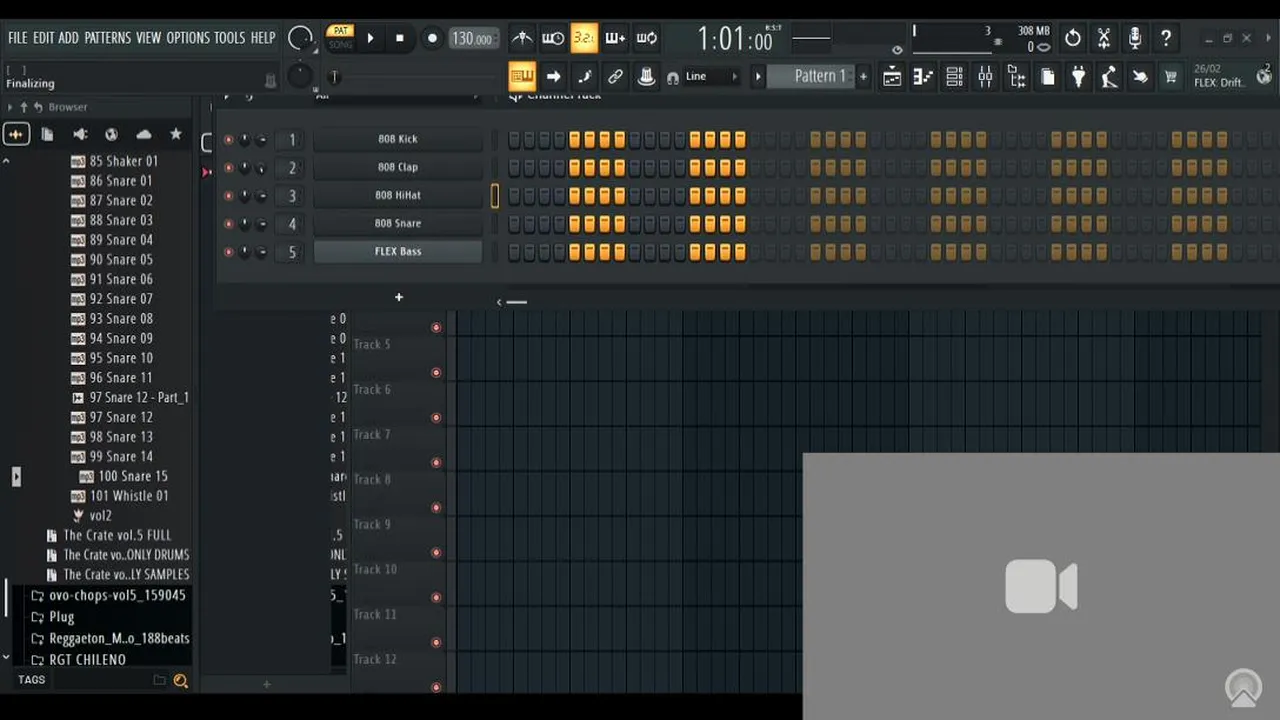Select the FLEX Bass channel button

click(398, 252)
